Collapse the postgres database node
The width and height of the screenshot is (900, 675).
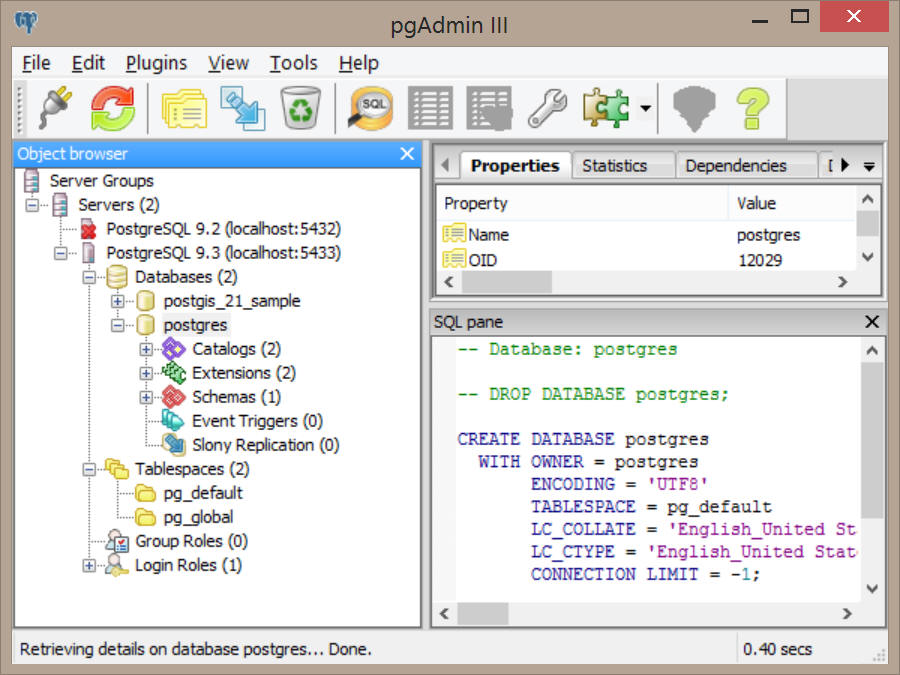(118, 325)
